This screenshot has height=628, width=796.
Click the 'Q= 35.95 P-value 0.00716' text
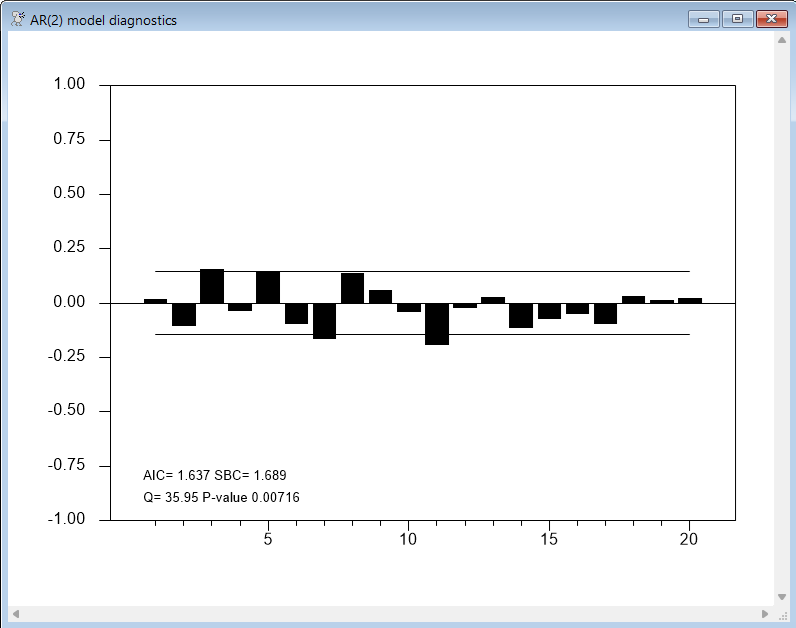[221, 497]
